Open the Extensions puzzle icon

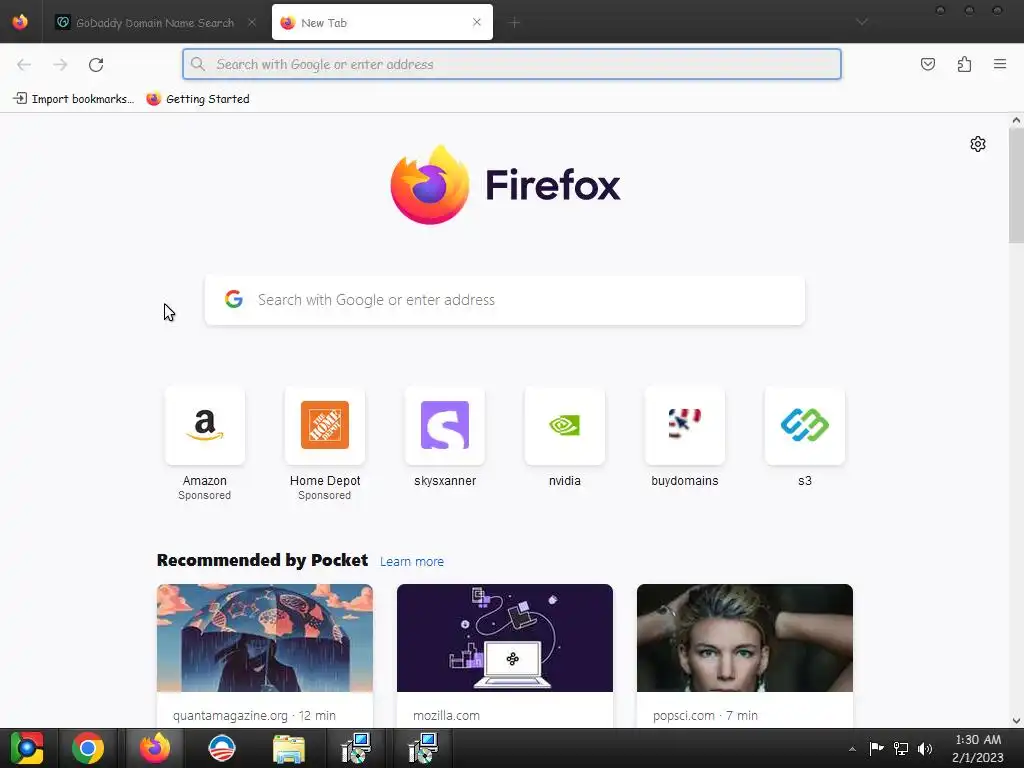pos(964,64)
